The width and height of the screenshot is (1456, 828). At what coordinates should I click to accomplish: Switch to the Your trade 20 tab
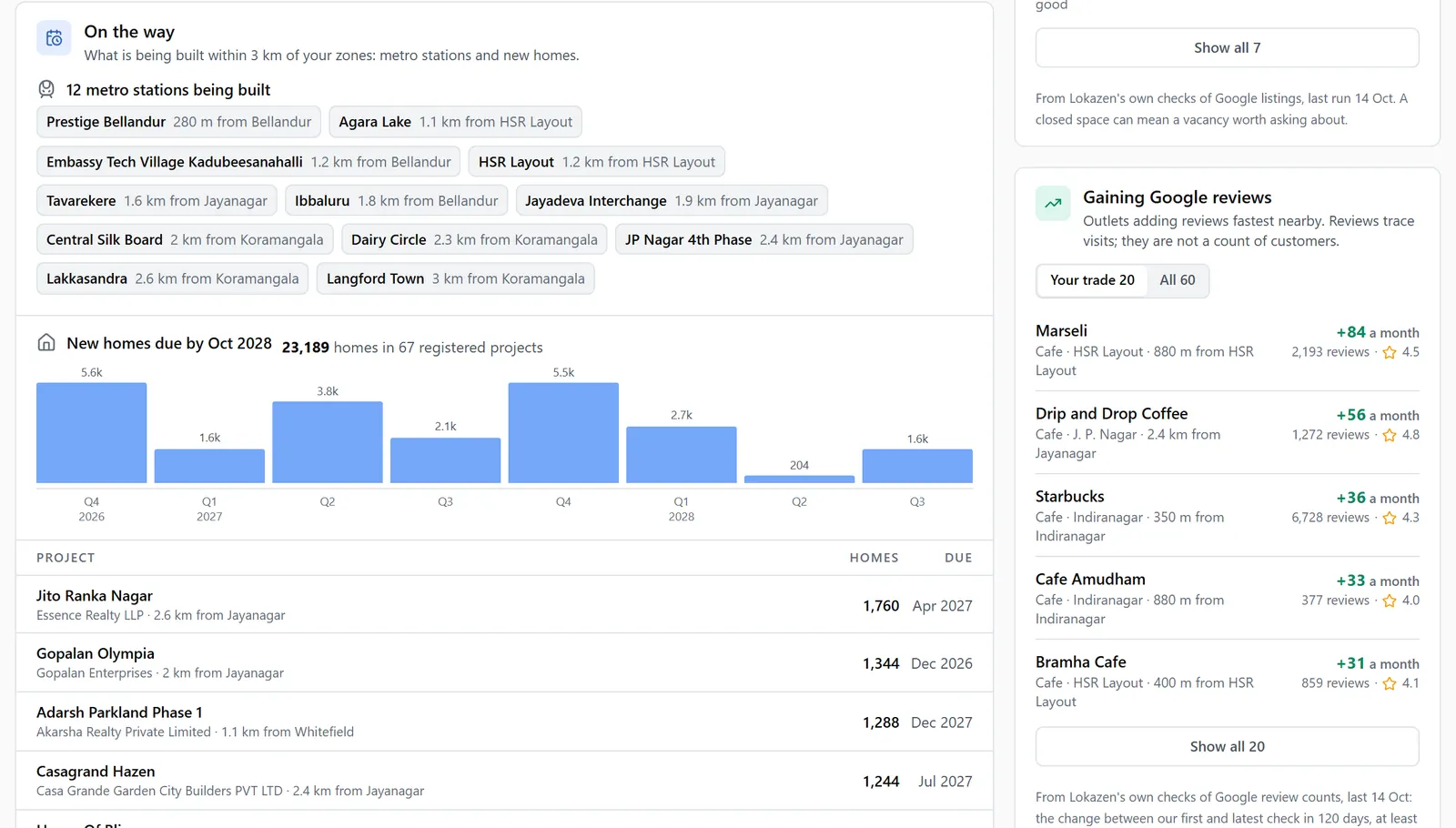click(1092, 280)
